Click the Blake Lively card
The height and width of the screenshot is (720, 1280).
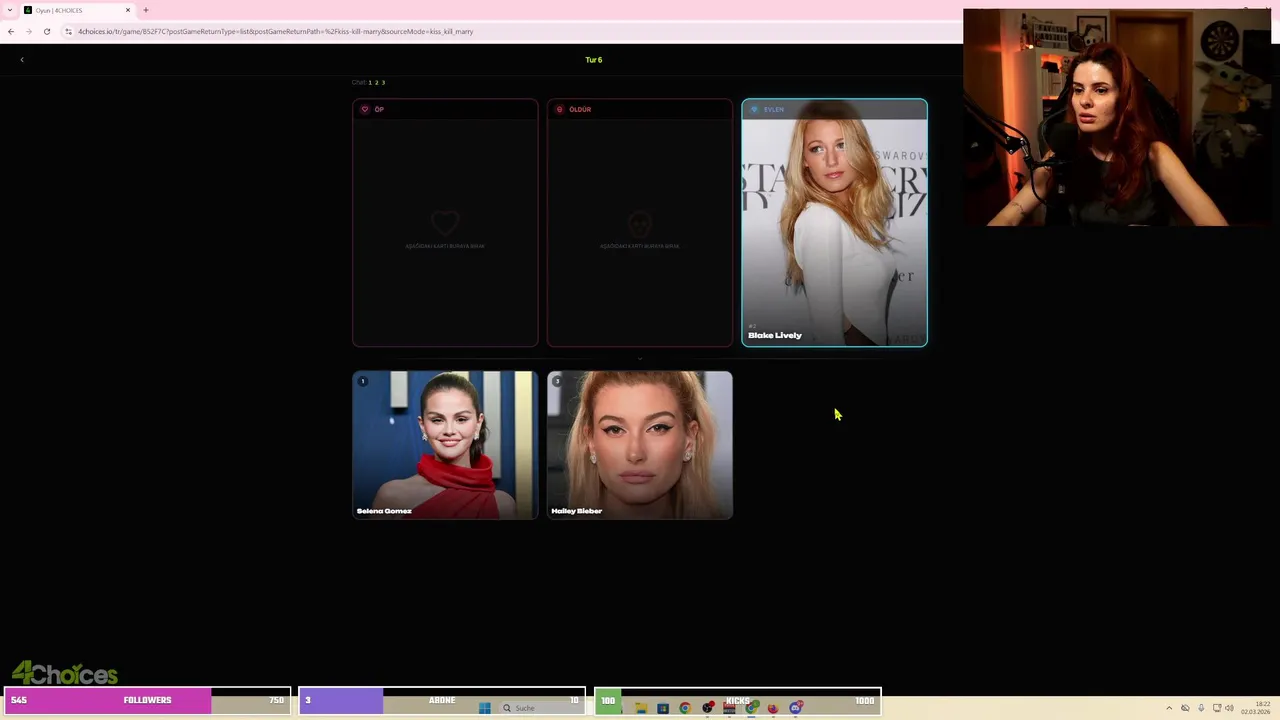[x=834, y=223]
